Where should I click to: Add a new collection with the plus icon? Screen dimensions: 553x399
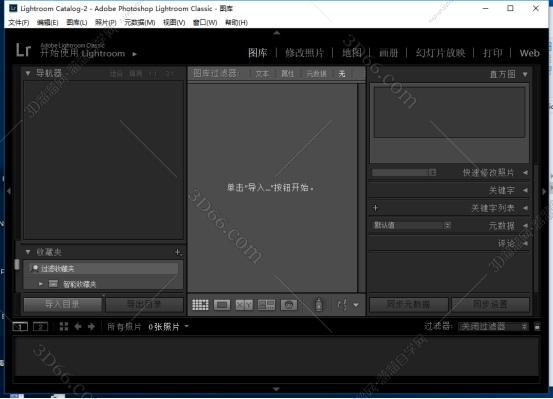point(178,252)
